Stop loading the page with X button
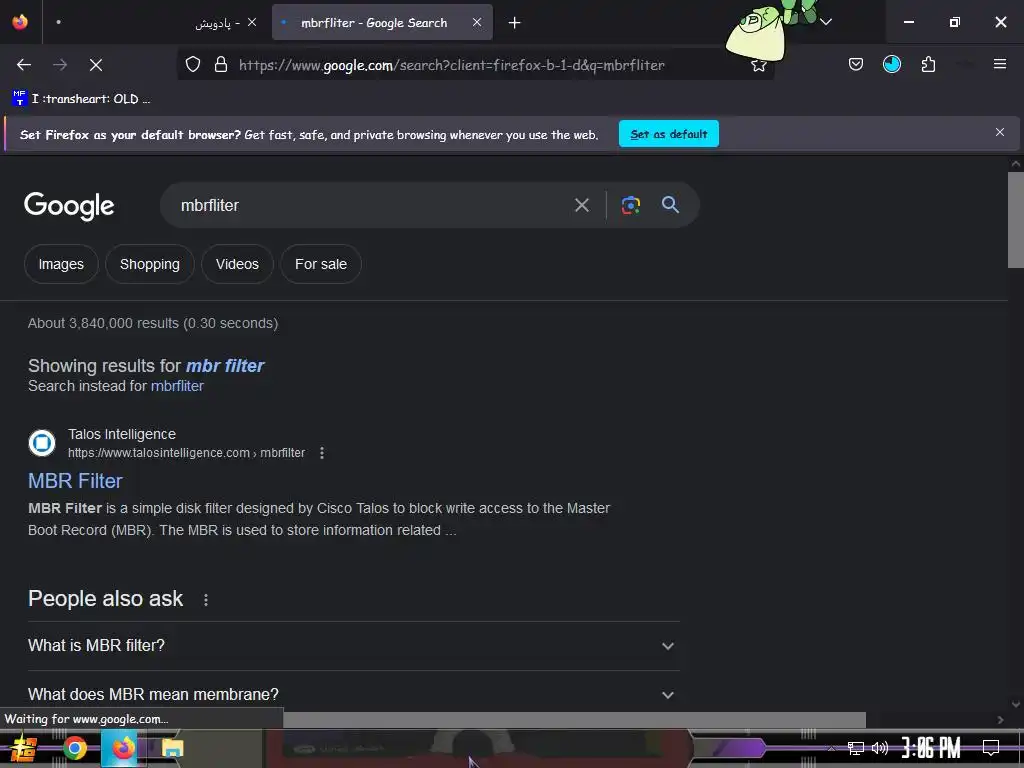The image size is (1024, 768). pos(96,65)
